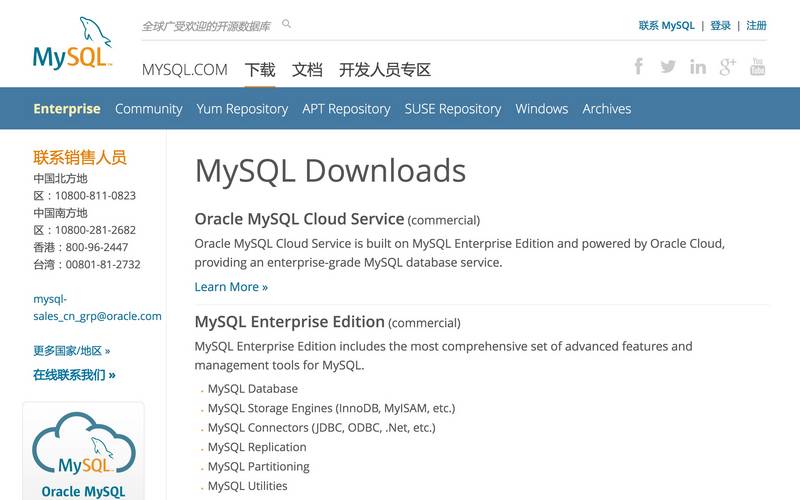Open the 在线联系我们 » link
This screenshot has width=800, height=500.
(x=74, y=375)
